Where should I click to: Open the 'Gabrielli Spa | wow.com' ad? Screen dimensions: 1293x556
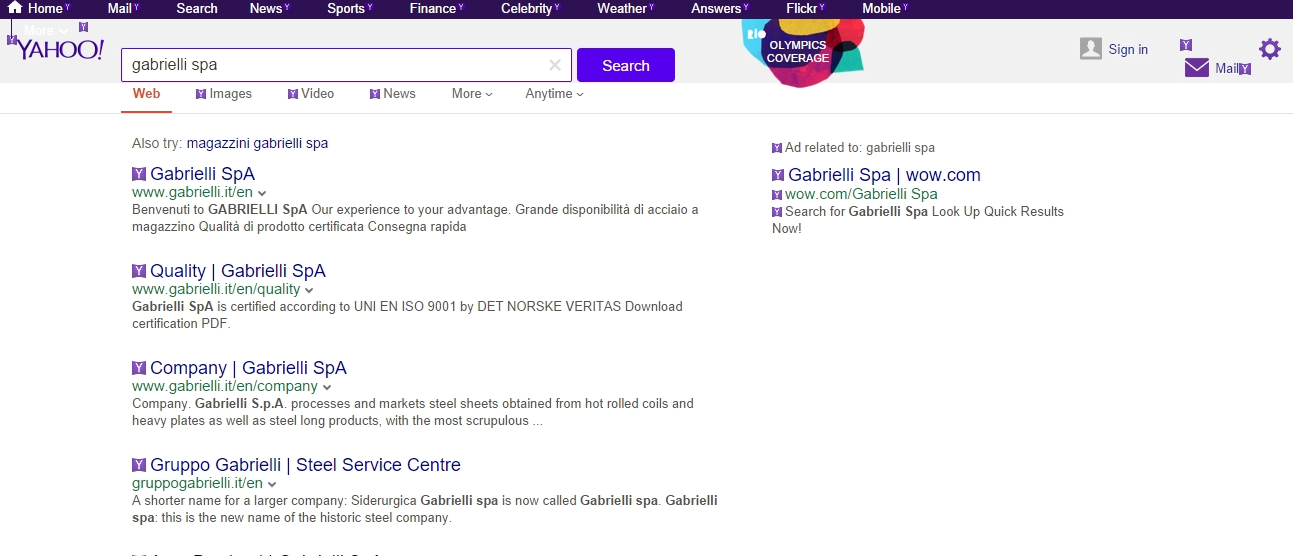coord(884,175)
